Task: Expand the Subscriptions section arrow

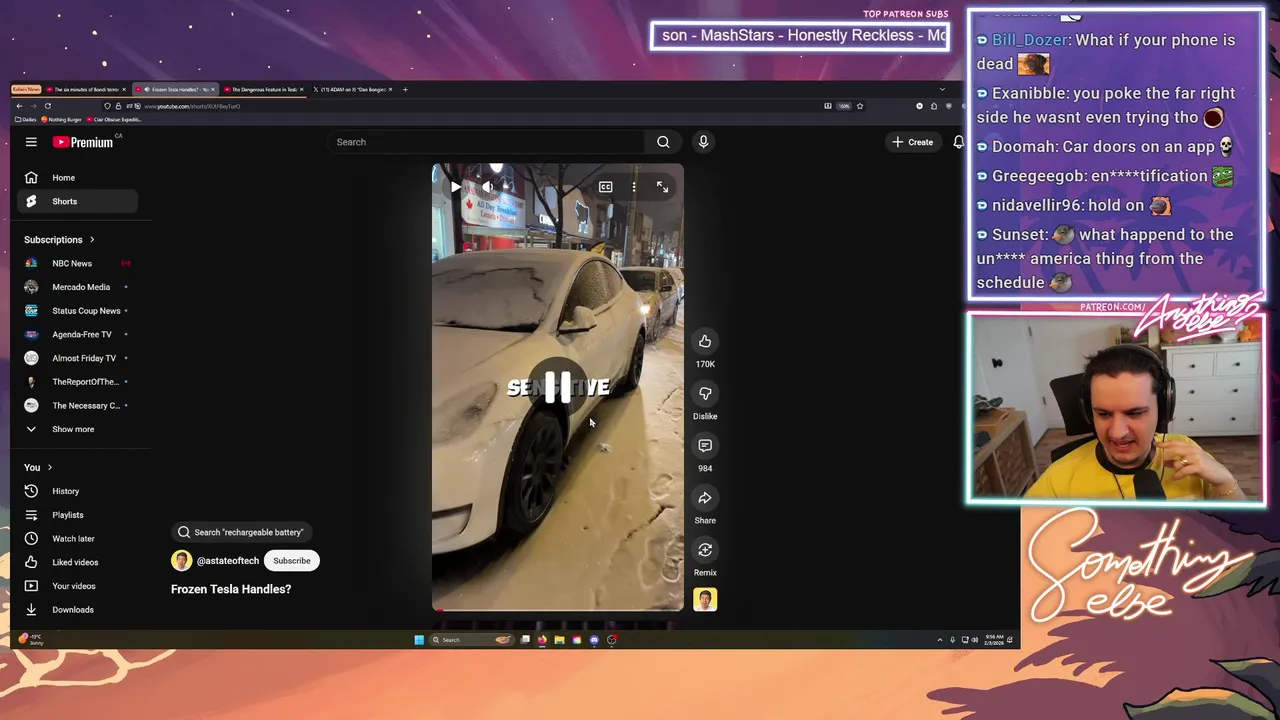Action: pos(92,240)
